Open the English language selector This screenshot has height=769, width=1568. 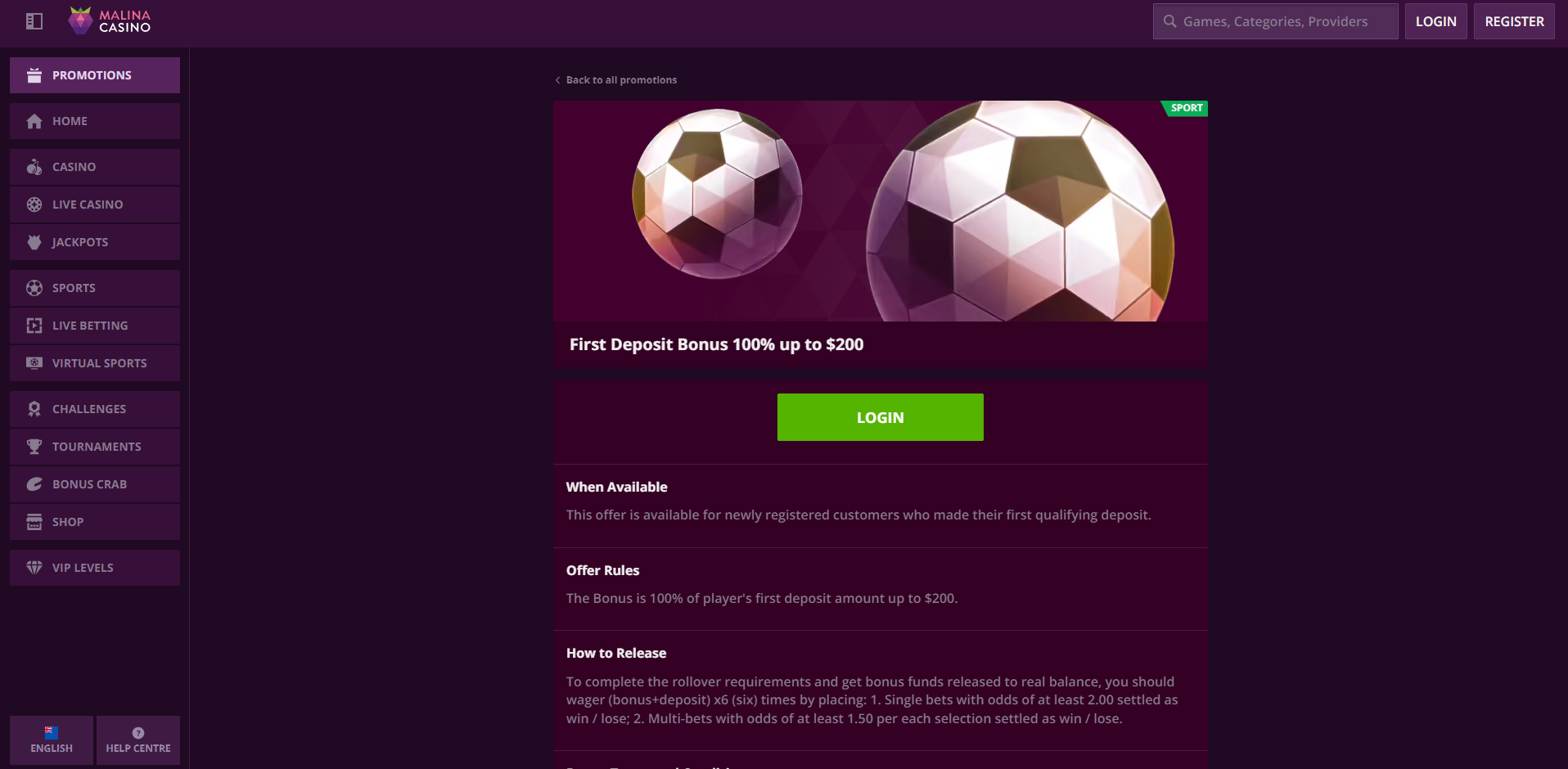coord(50,740)
